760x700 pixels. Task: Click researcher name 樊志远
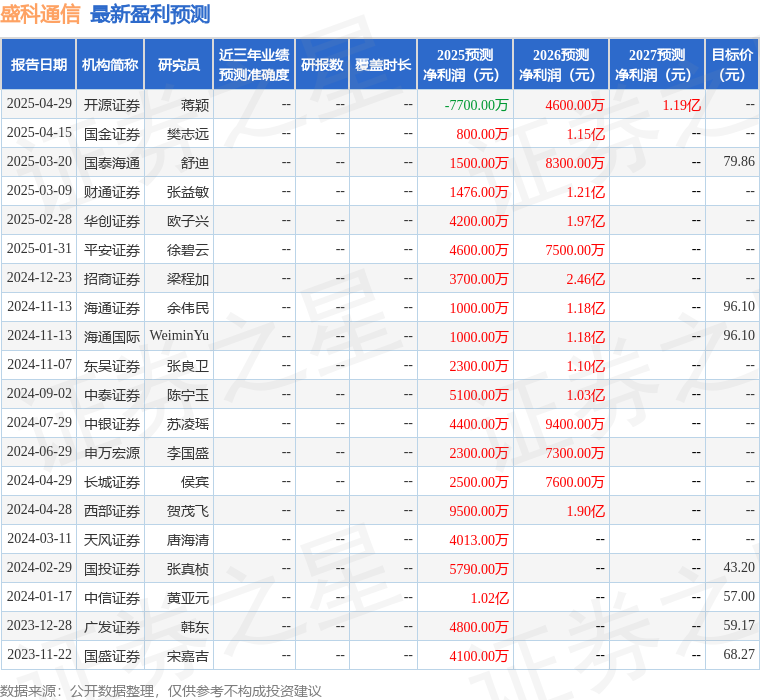[188, 134]
